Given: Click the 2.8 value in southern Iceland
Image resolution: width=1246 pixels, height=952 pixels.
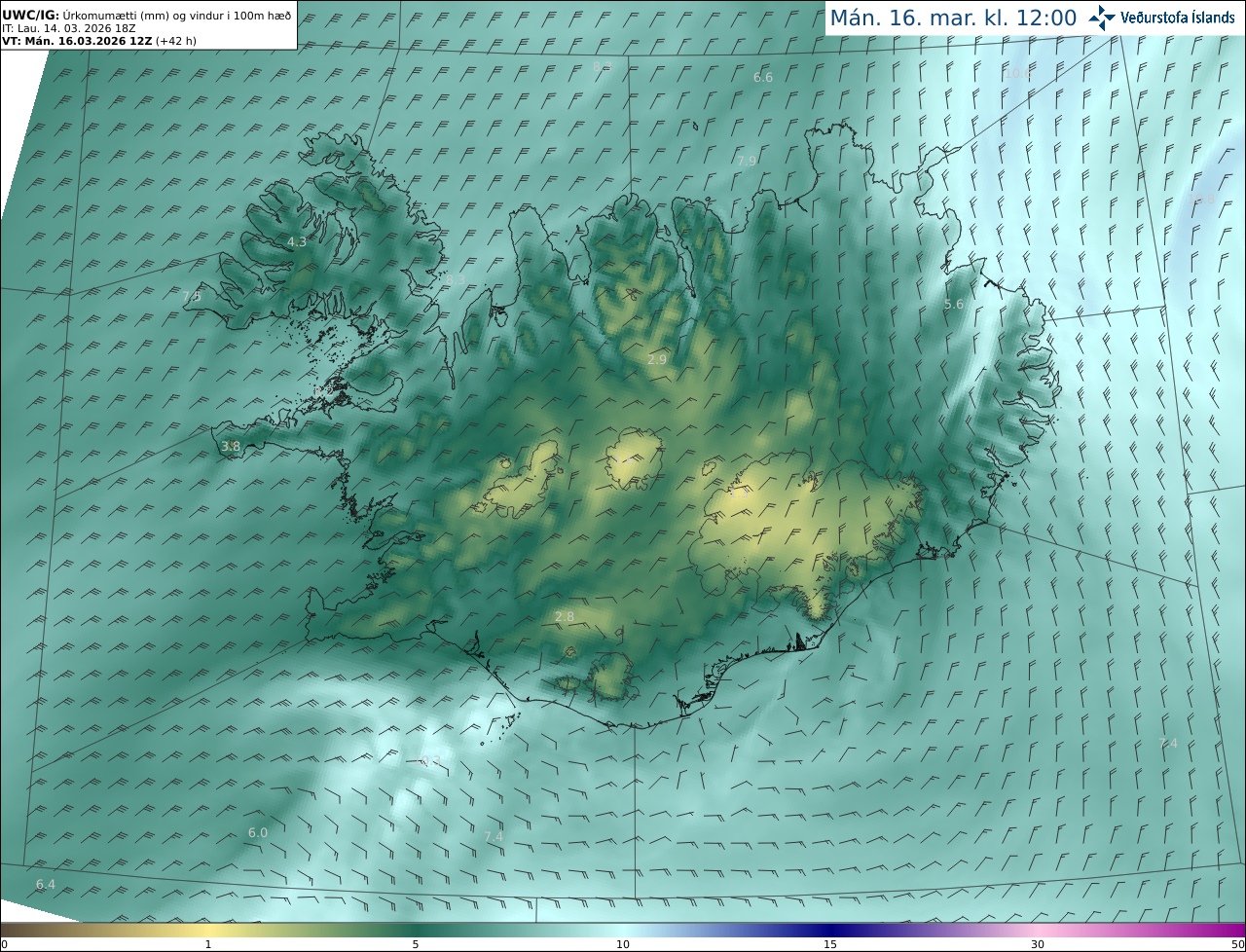Looking at the screenshot, I should pos(565,617).
